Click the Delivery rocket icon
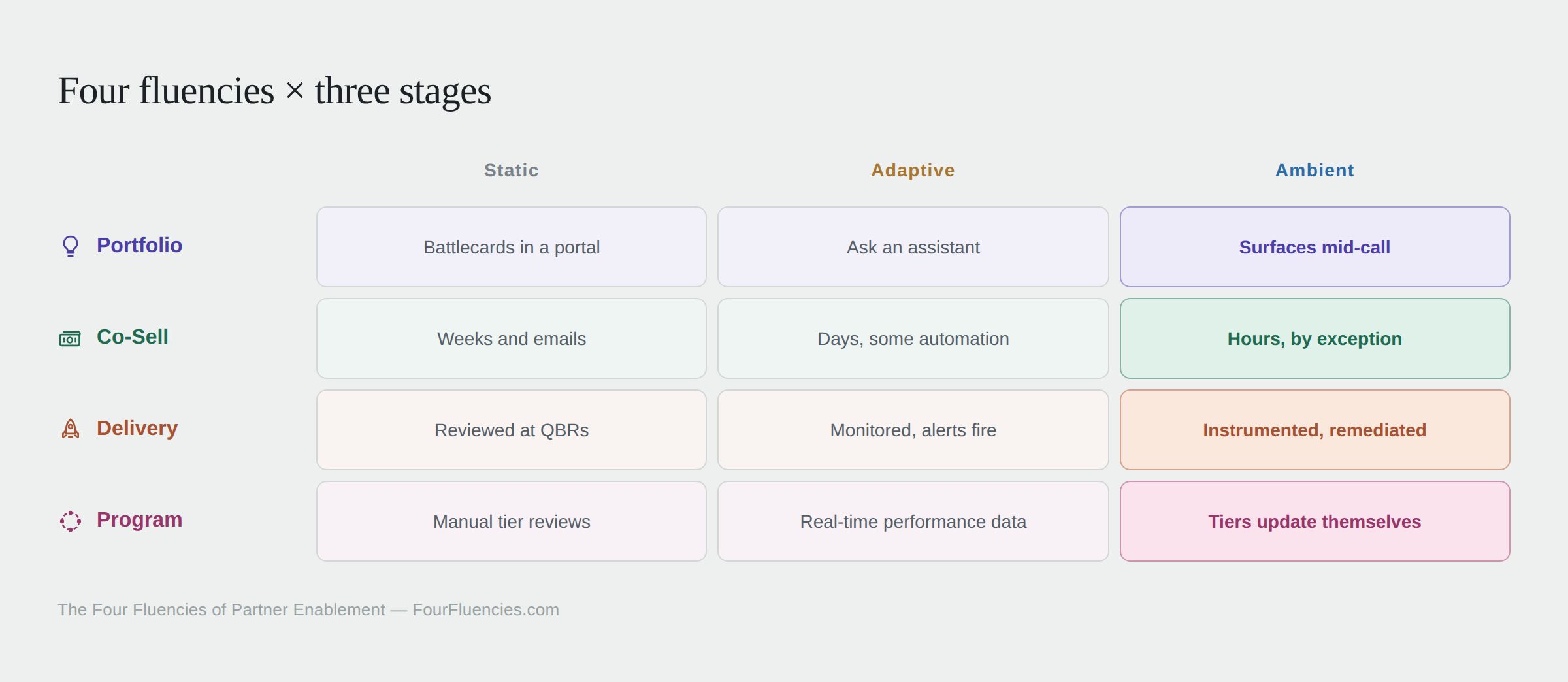1568x682 pixels. (x=71, y=429)
